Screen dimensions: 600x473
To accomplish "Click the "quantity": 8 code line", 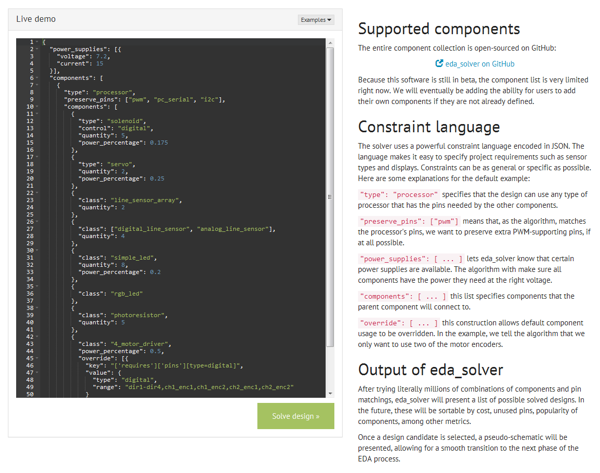I will click(103, 265).
